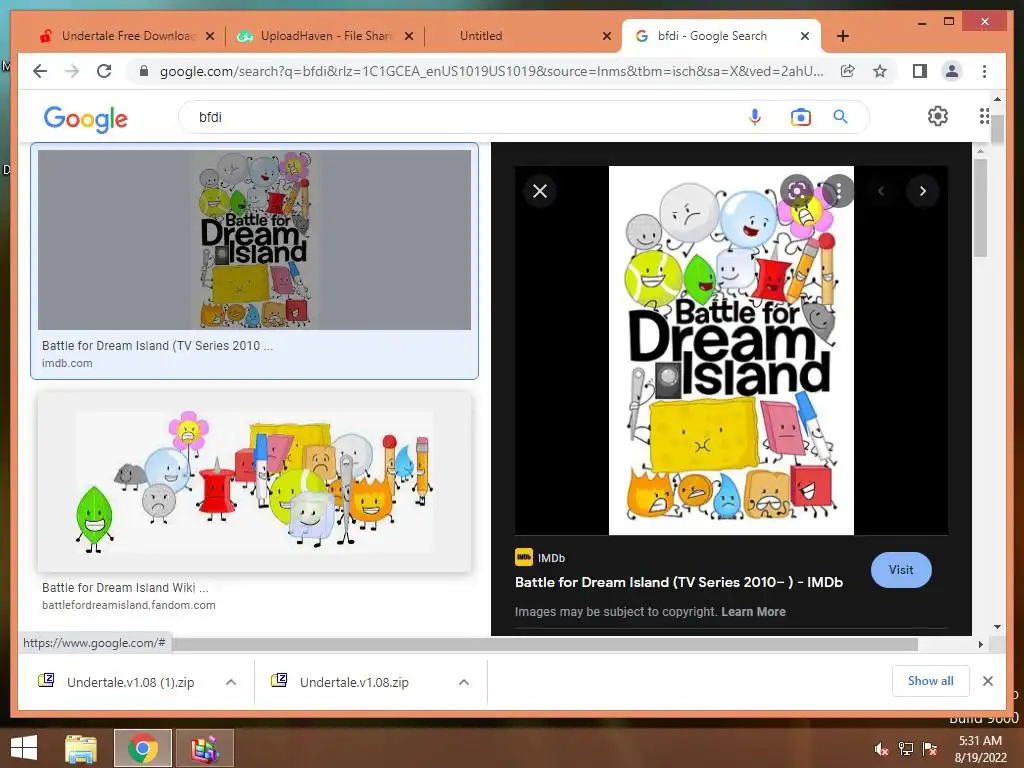Close the UploadHaven tab
The image size is (1024, 768).
click(409, 36)
